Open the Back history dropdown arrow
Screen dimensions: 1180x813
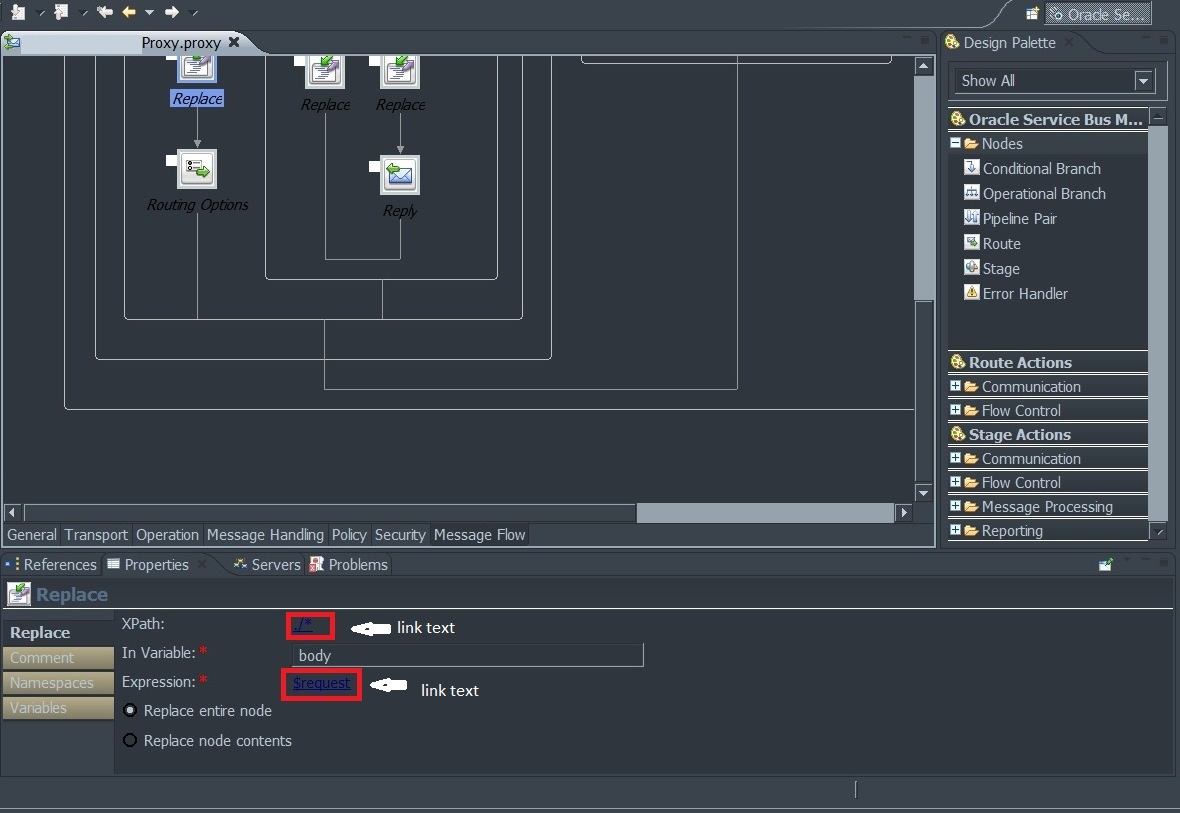coord(149,13)
